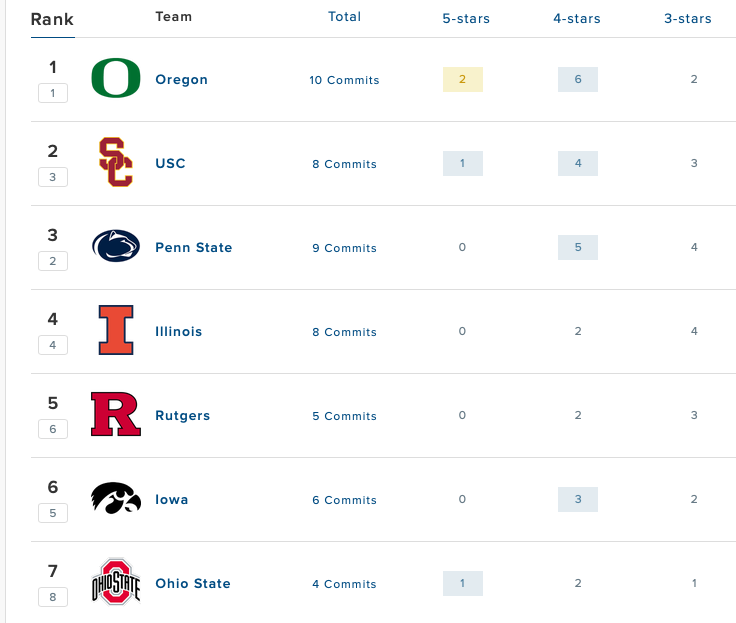The height and width of the screenshot is (623, 736).
Task: Open Oregon's 10 Commits link
Action: (345, 80)
